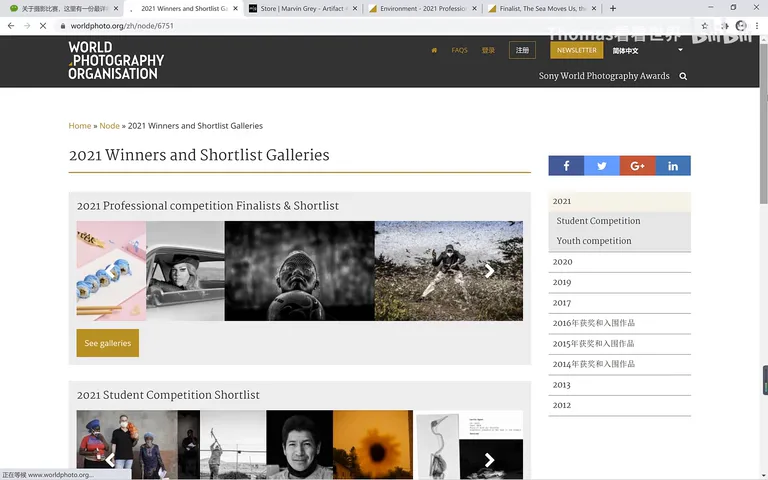This screenshot has height=480, width=768.
Task: Open Youth competition sidebar link
Action: click(594, 241)
